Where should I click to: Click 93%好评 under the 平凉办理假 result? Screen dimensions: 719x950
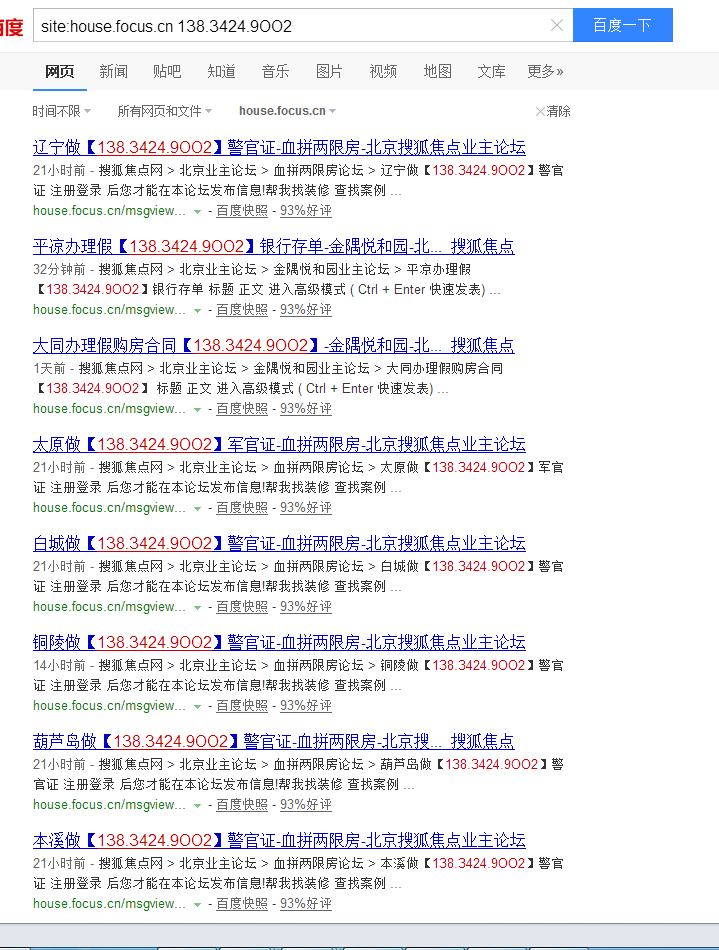tap(306, 310)
